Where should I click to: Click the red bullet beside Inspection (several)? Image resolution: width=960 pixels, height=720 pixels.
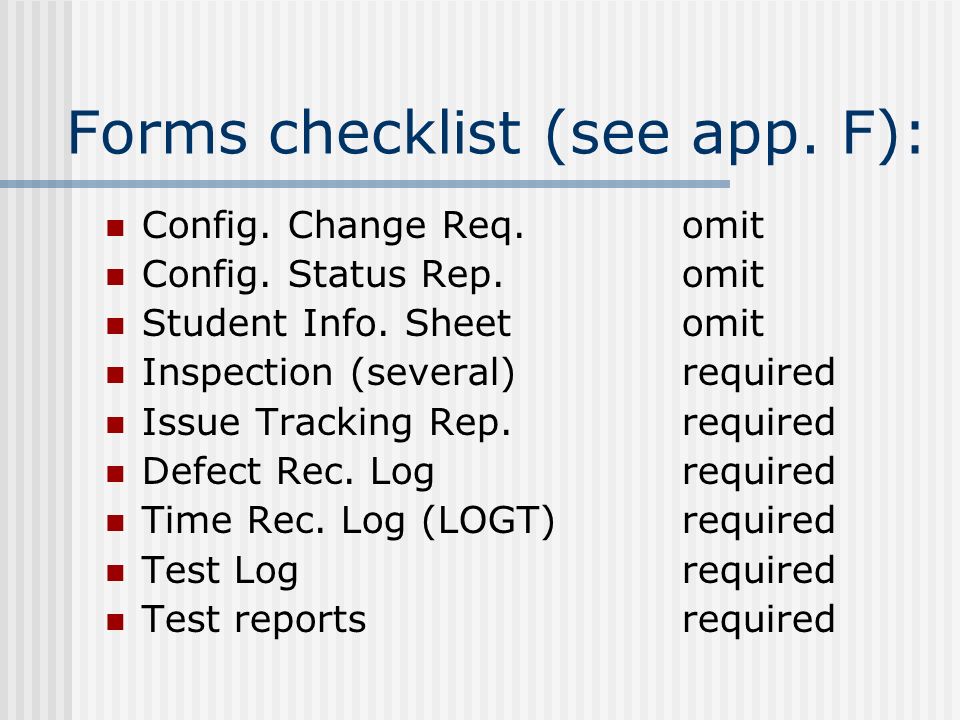[x=115, y=375]
